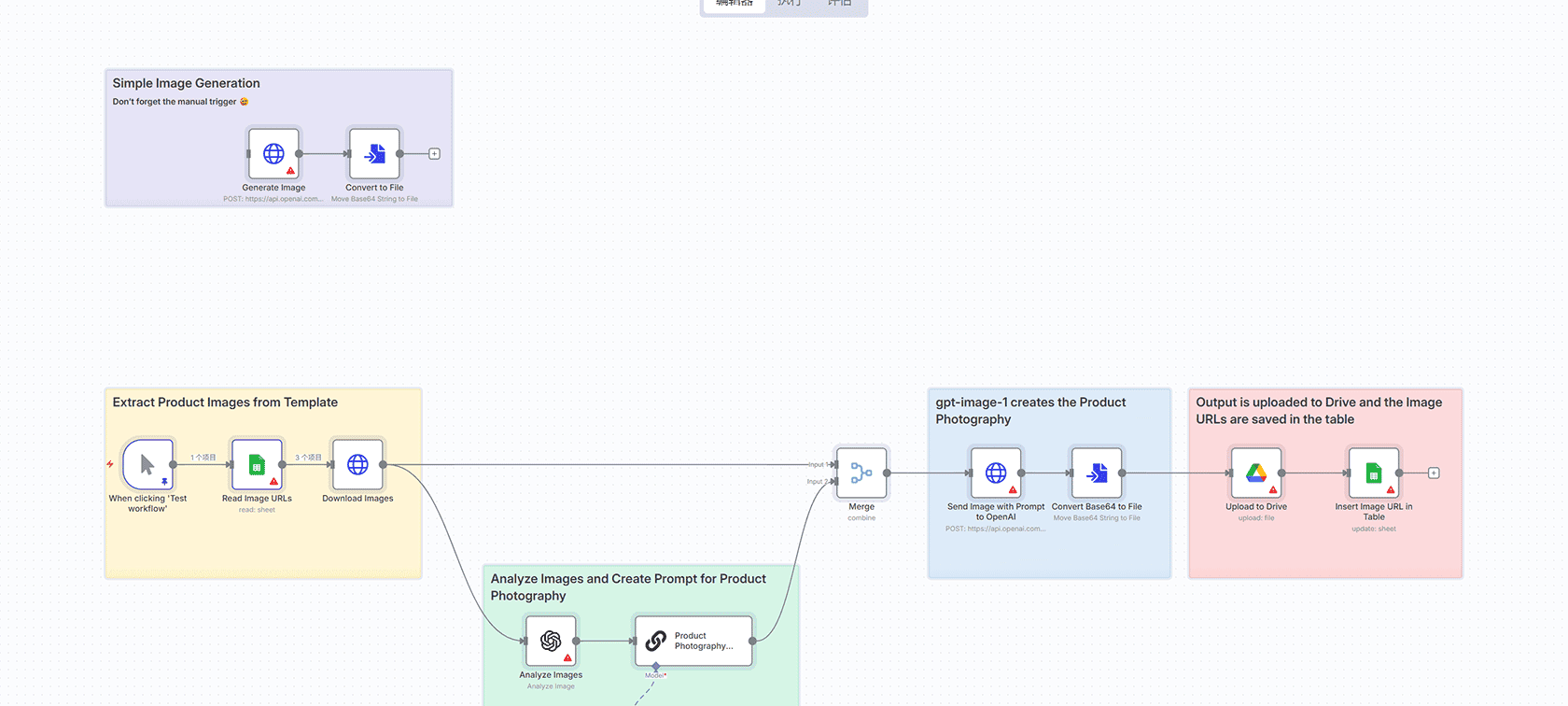Select the Upload to Drive node
Screen dimensions: 1568x706
[x=1256, y=473]
